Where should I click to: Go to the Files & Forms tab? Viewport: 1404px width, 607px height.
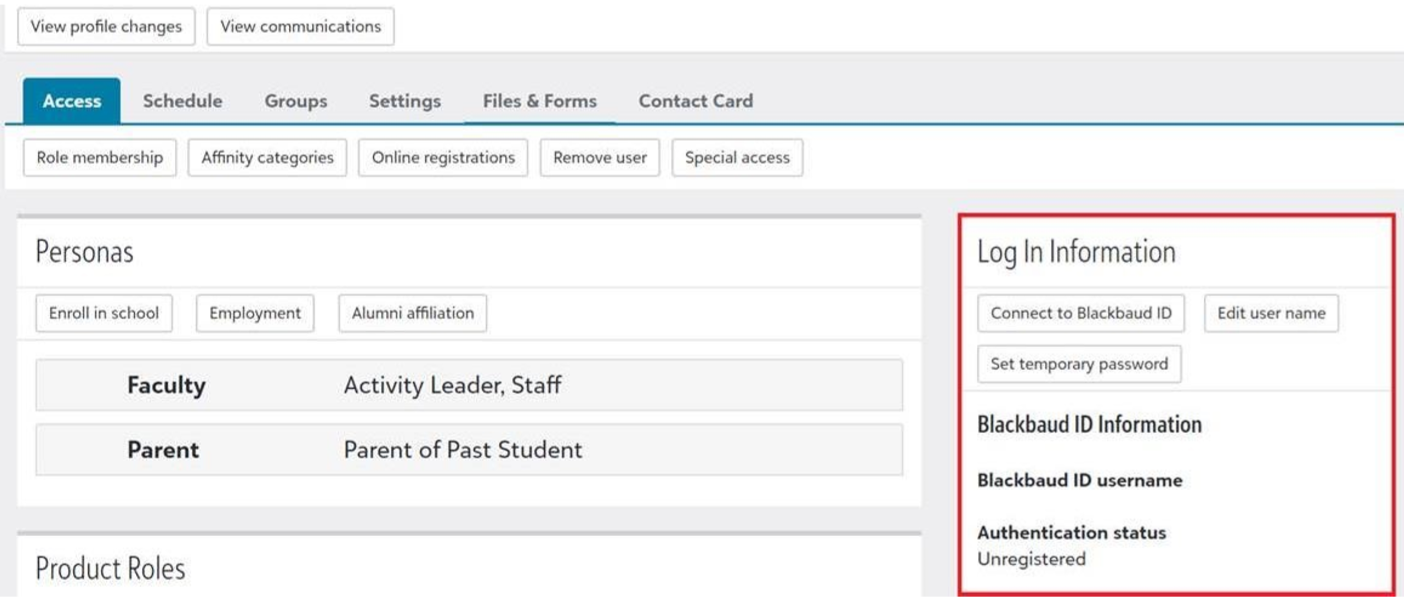[539, 101]
